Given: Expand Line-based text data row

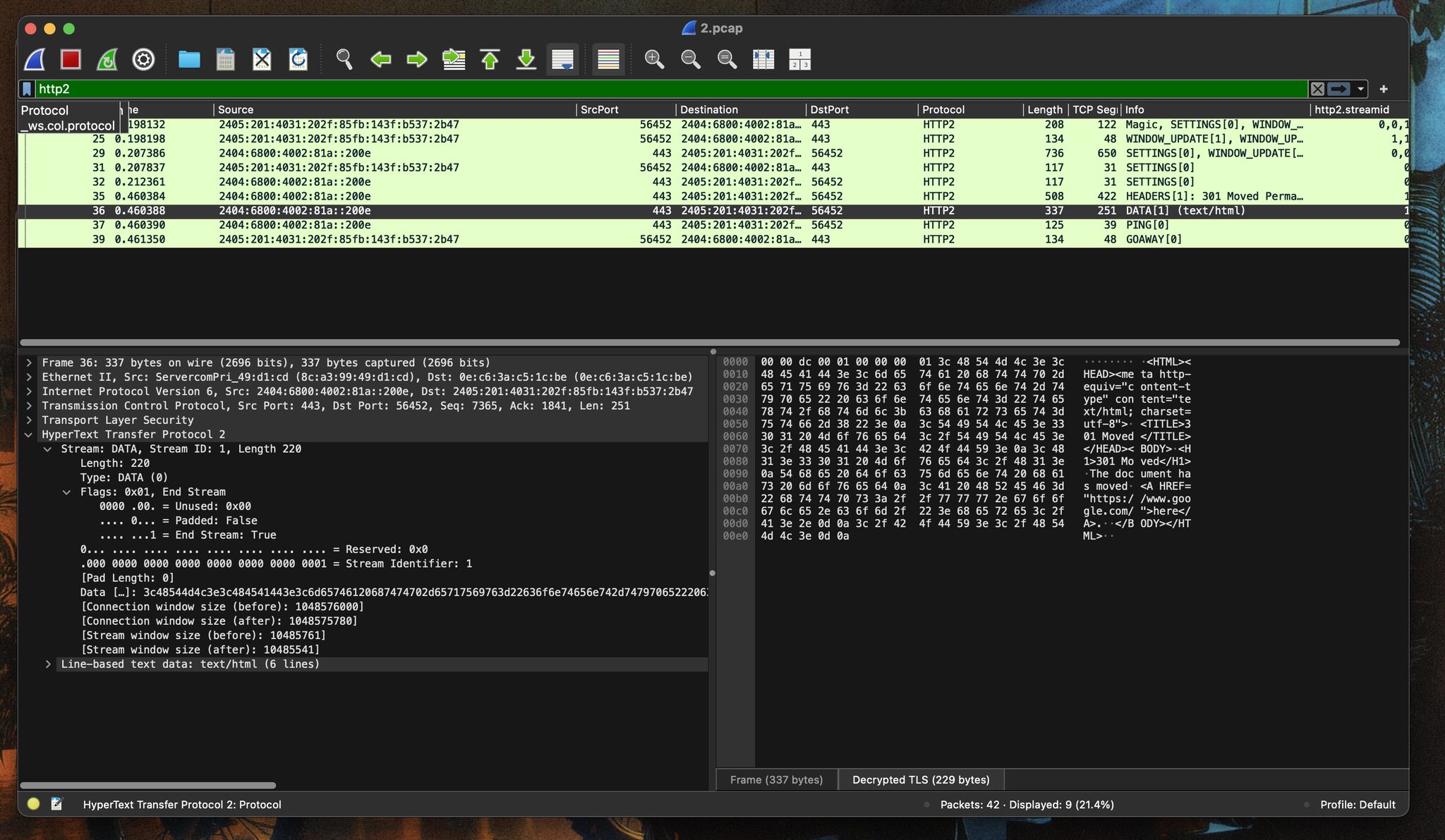Looking at the screenshot, I should (48, 664).
